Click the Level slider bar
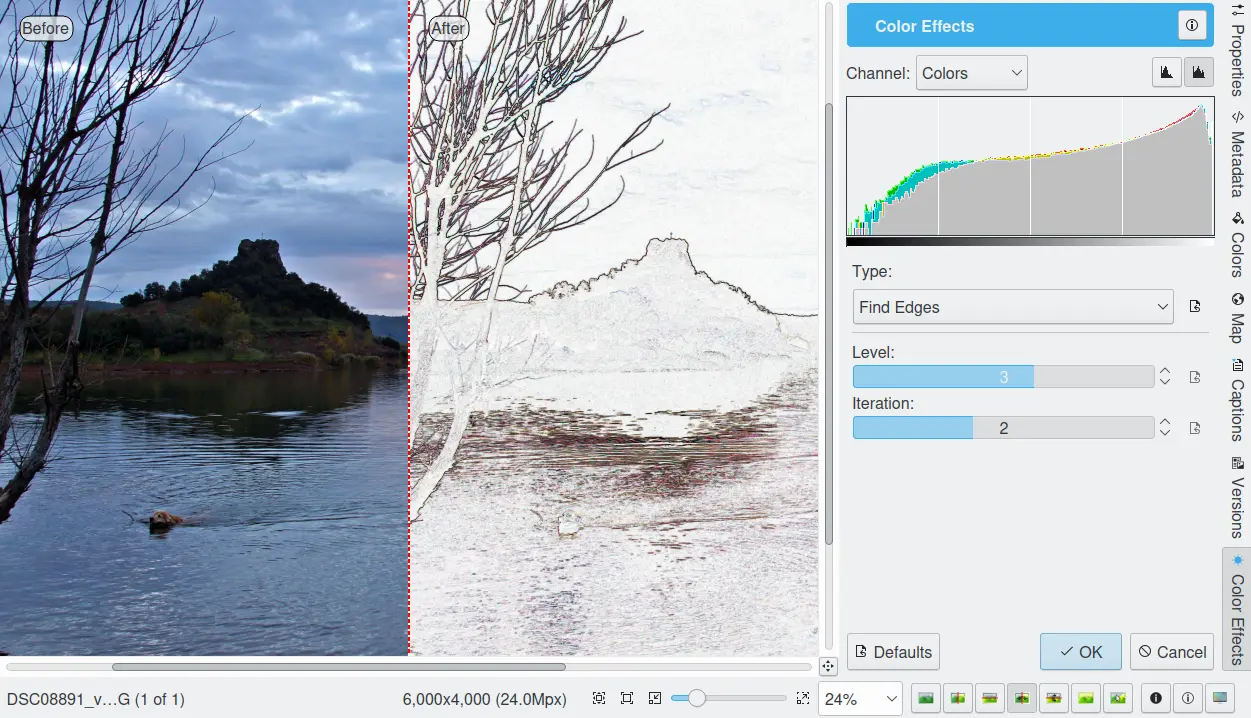This screenshot has width=1251, height=718. click(1003, 377)
